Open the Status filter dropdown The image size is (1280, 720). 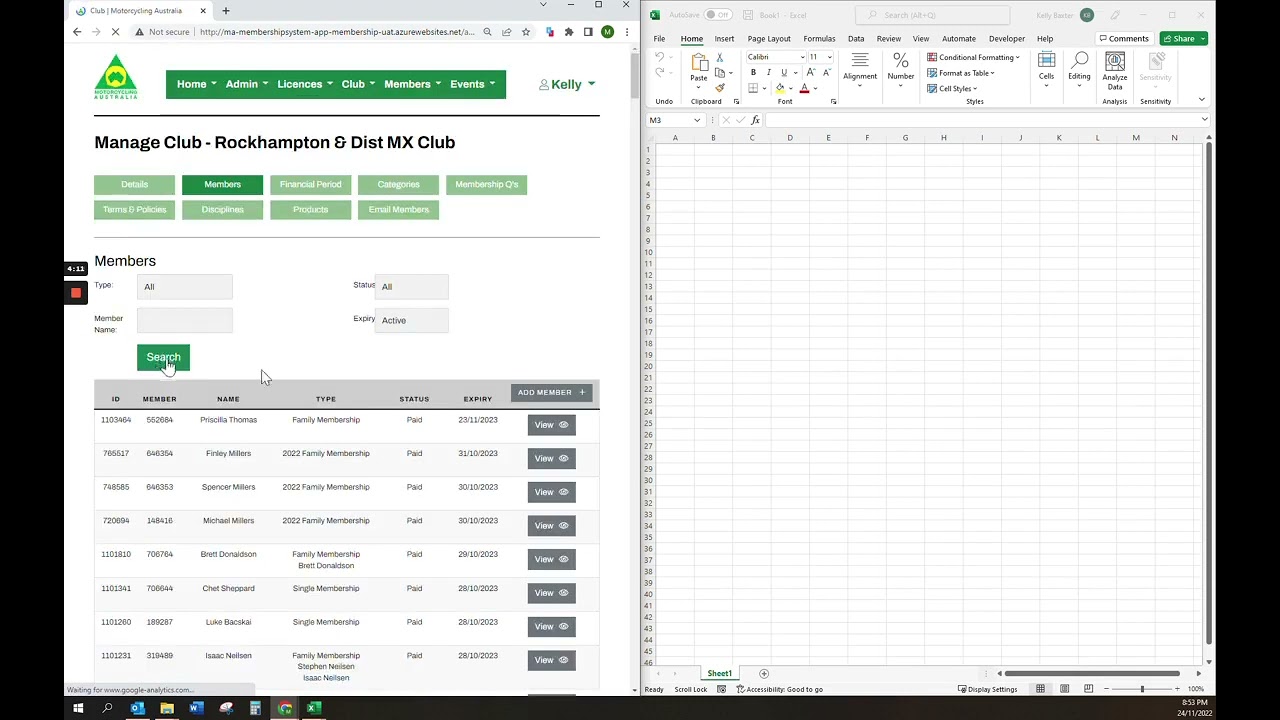pyautogui.click(x=411, y=287)
